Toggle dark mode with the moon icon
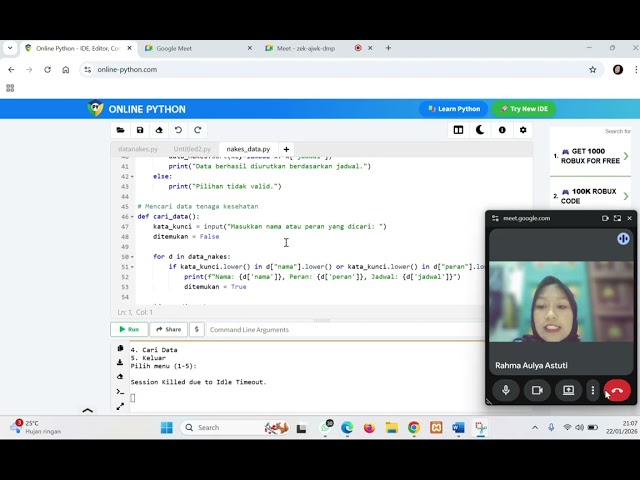Image resolution: width=640 pixels, height=480 pixels. point(480,130)
